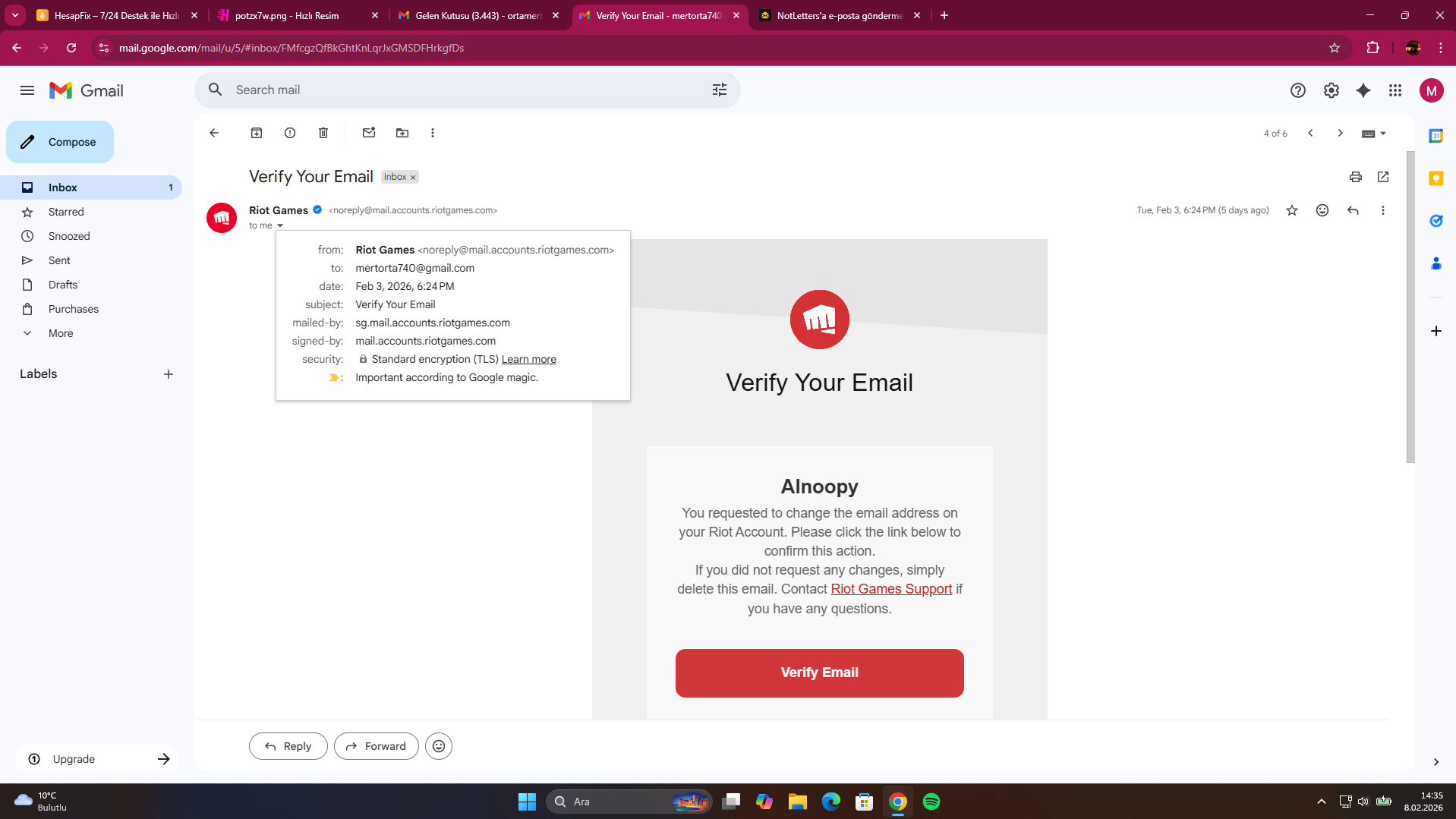
Task: Click the Search mail field
Action: pos(468,90)
